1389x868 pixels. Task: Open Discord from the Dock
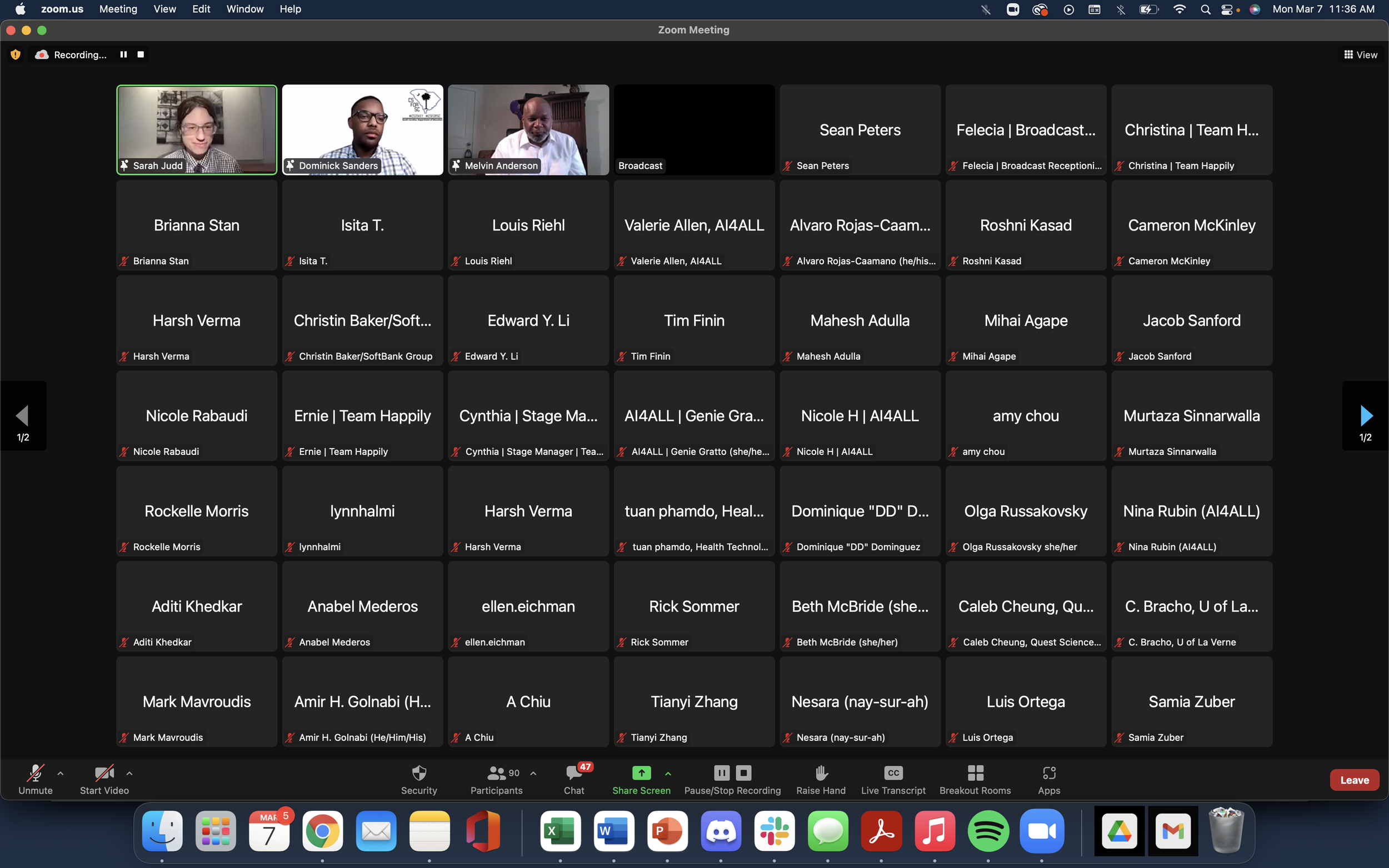[721, 831]
